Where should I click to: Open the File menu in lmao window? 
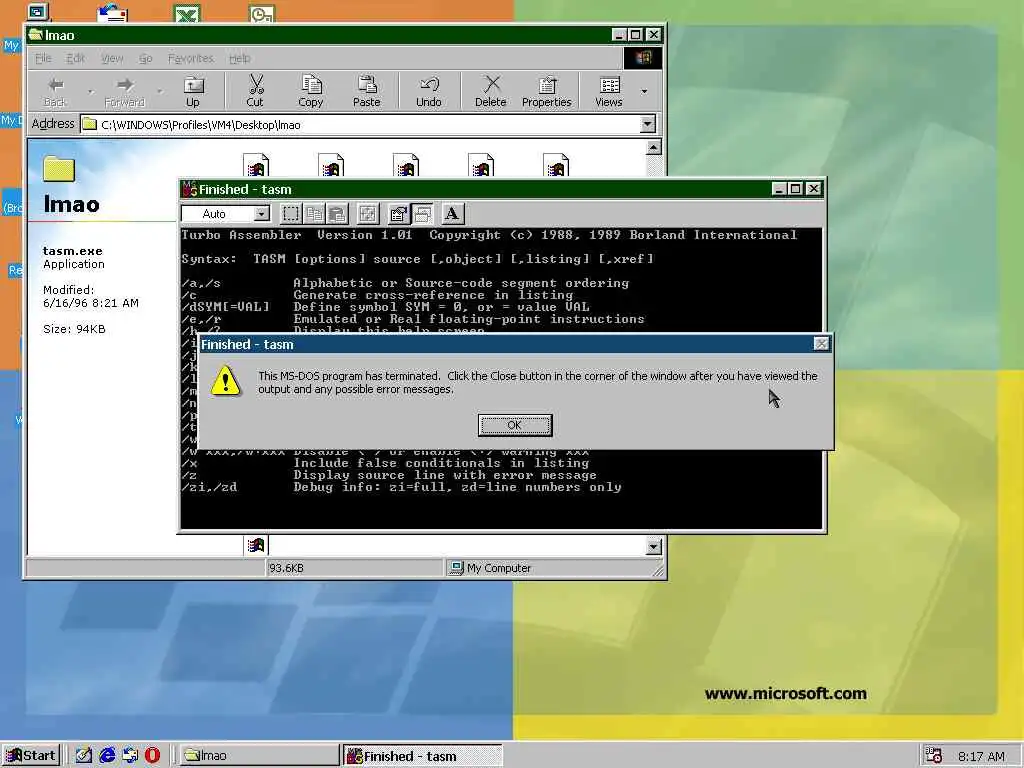43,58
